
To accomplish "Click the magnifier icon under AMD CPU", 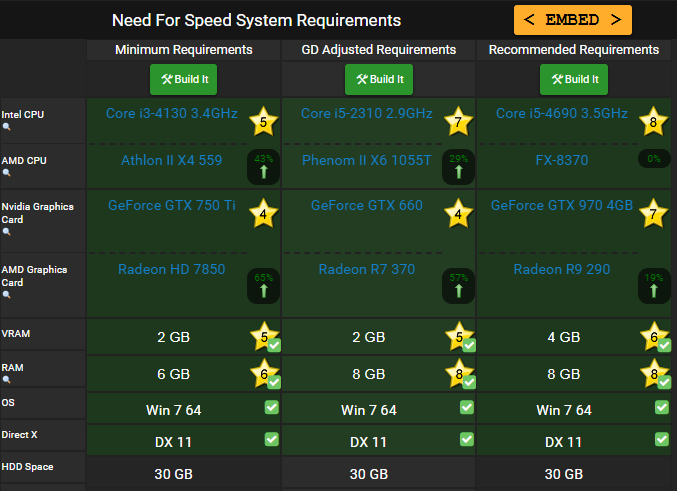I will click(x=6, y=173).
